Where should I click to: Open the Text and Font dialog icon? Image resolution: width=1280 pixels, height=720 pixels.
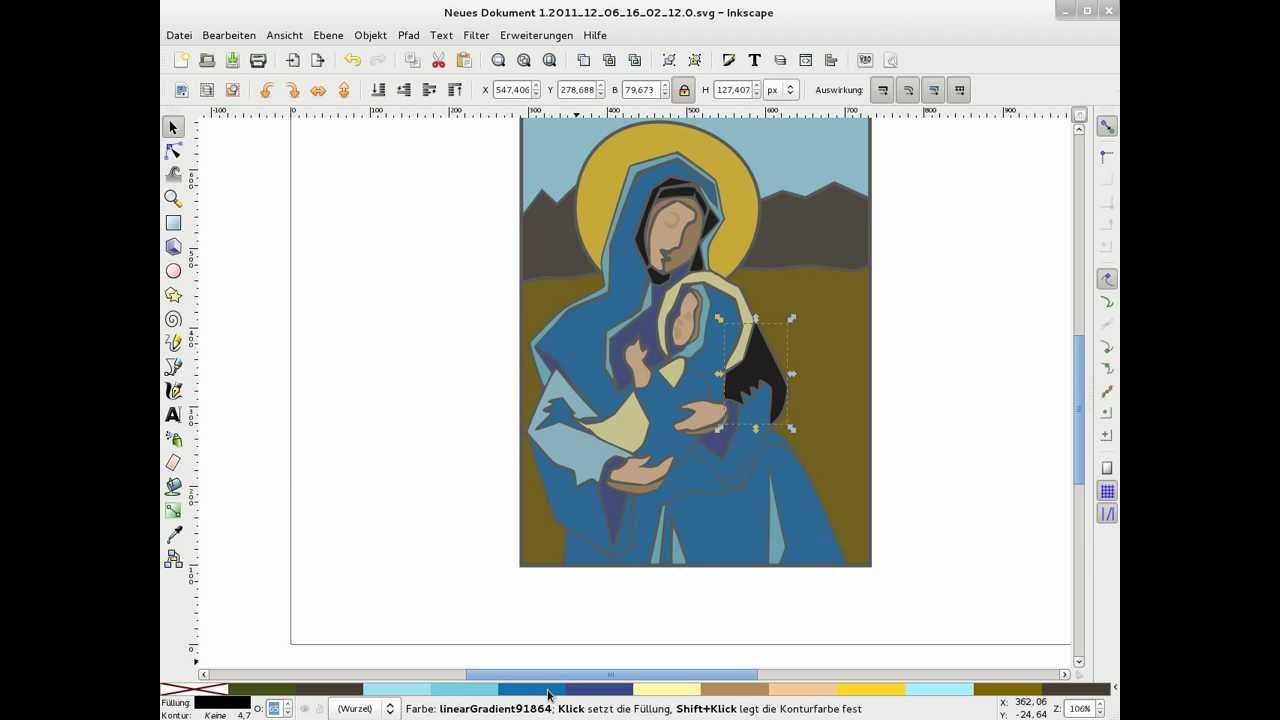[x=754, y=60]
